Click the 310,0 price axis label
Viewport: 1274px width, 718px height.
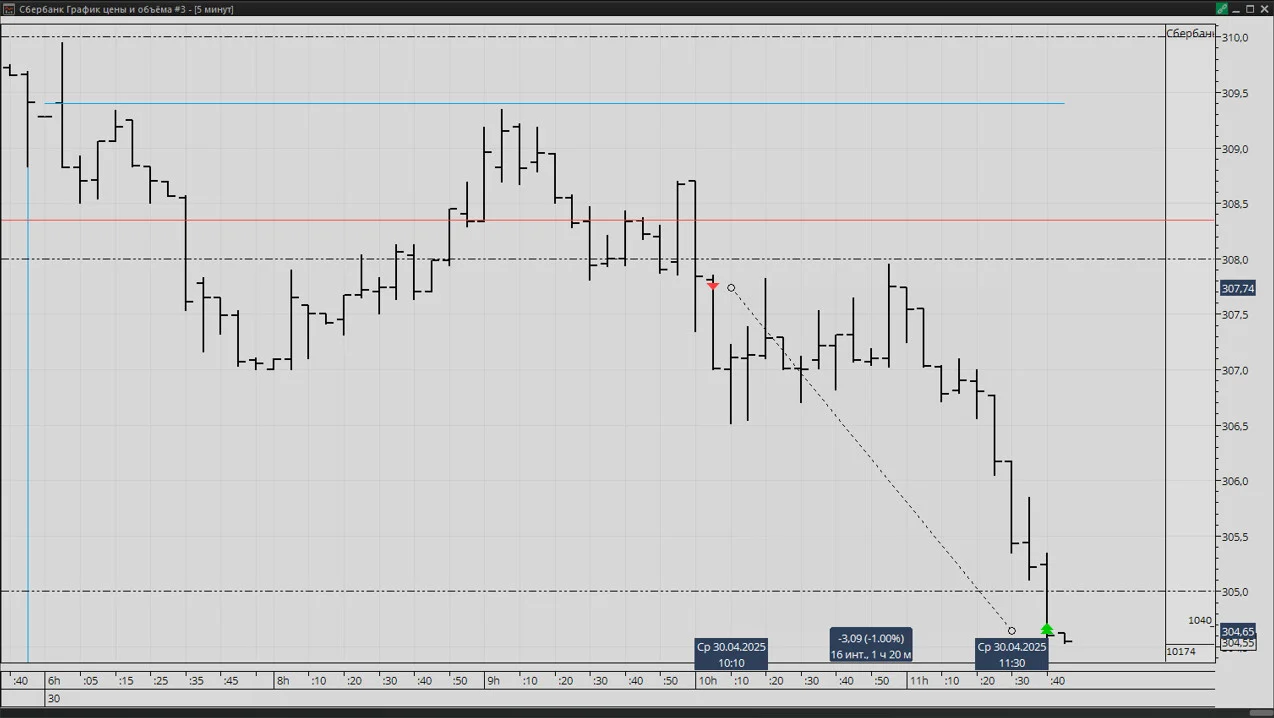[1235, 38]
